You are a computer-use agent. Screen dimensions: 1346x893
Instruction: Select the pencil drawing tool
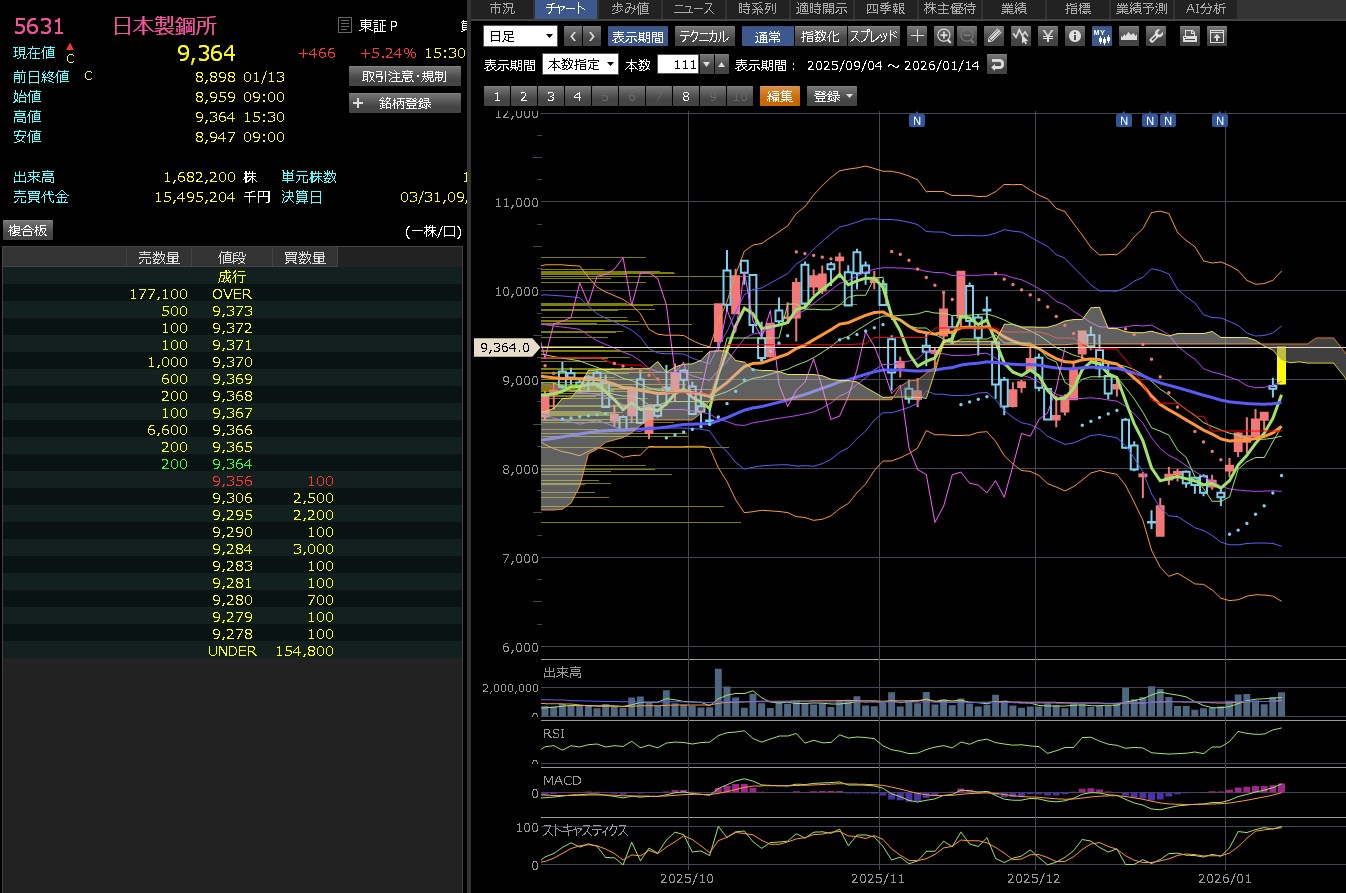click(993, 36)
